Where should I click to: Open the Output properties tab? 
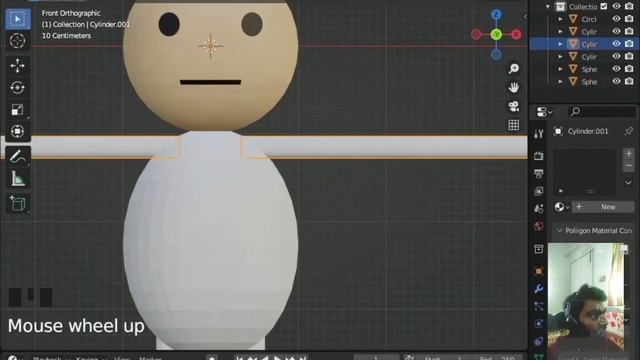pos(539,173)
